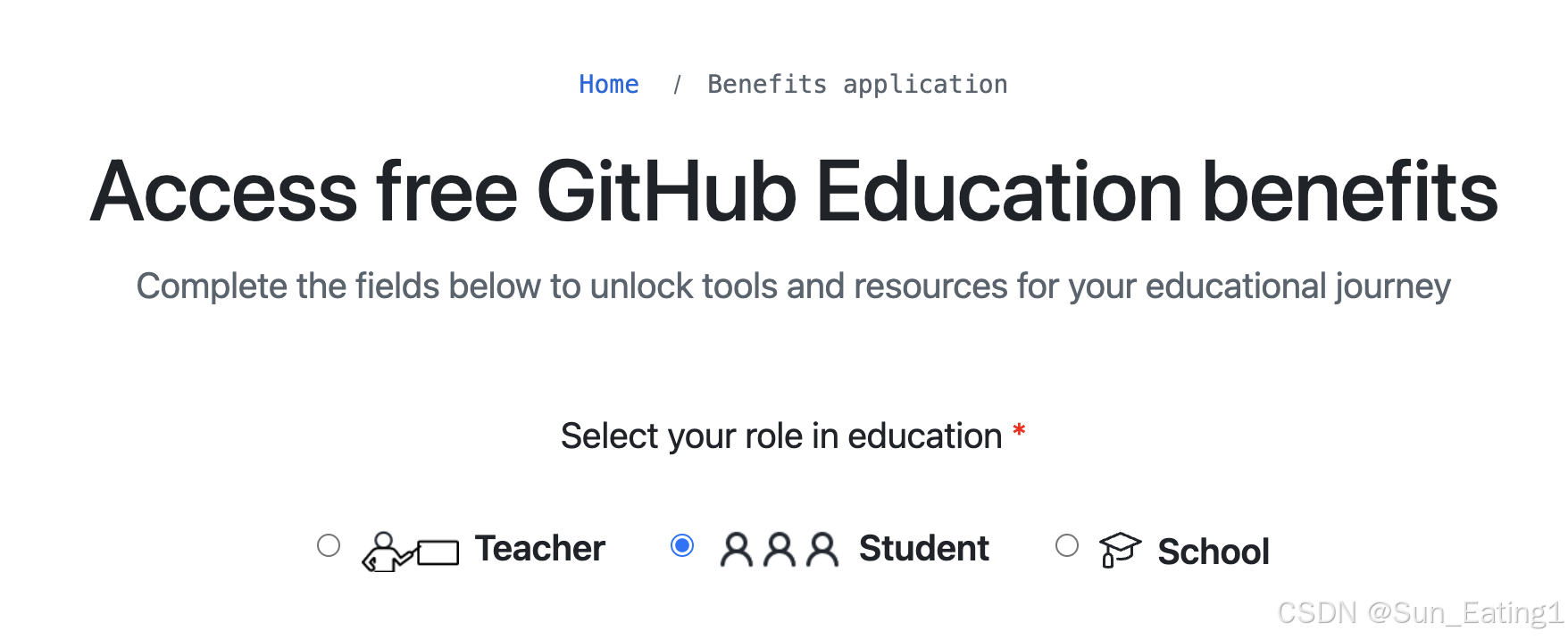
Task: Select the School radio button
Action: pos(1066,544)
